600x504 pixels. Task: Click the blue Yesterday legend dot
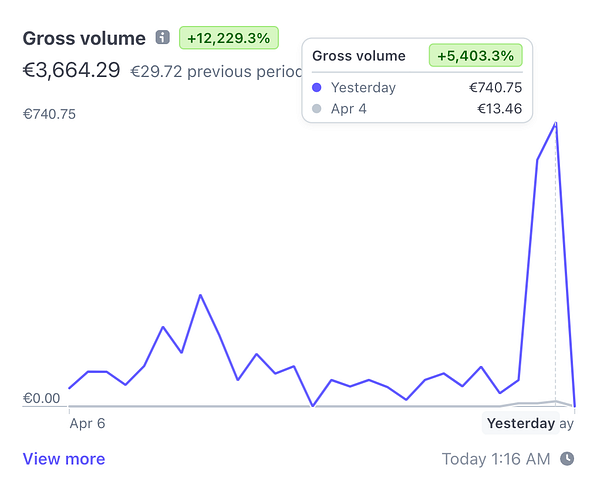click(317, 88)
